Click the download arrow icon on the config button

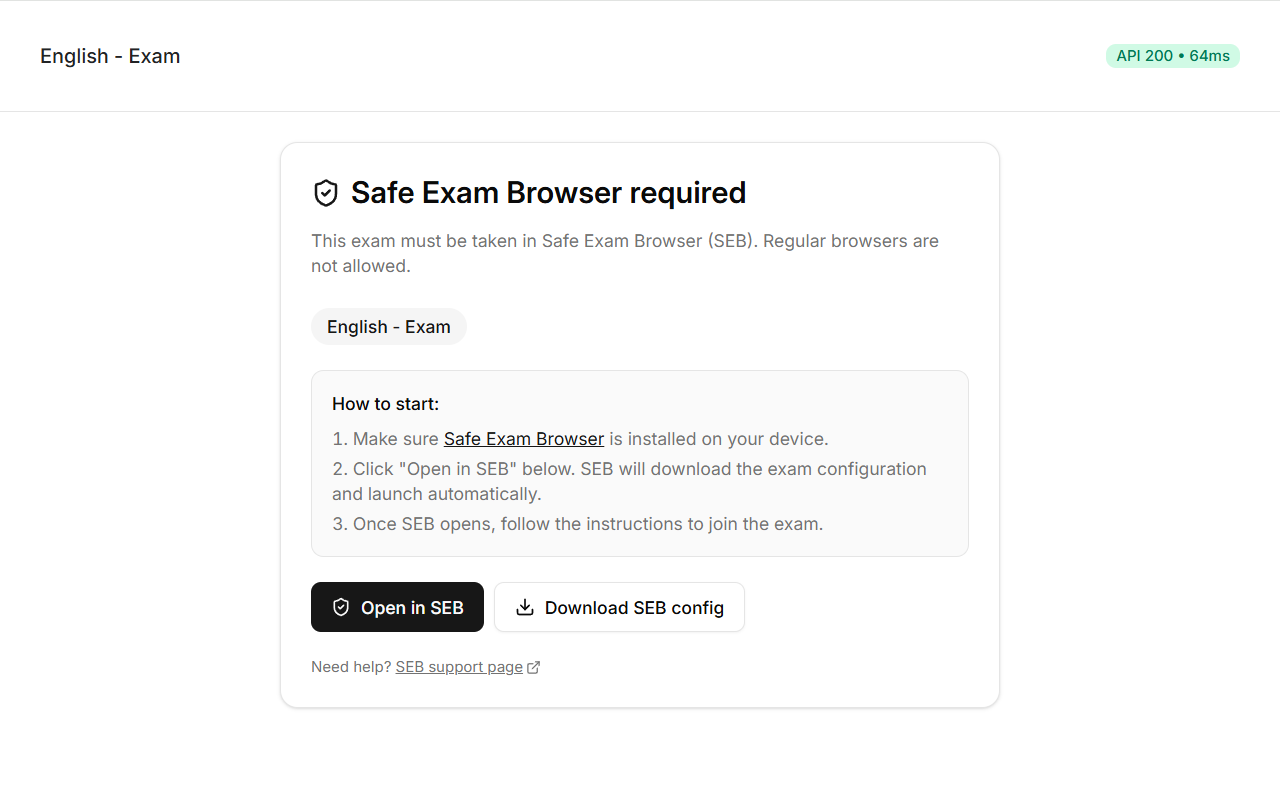524,607
